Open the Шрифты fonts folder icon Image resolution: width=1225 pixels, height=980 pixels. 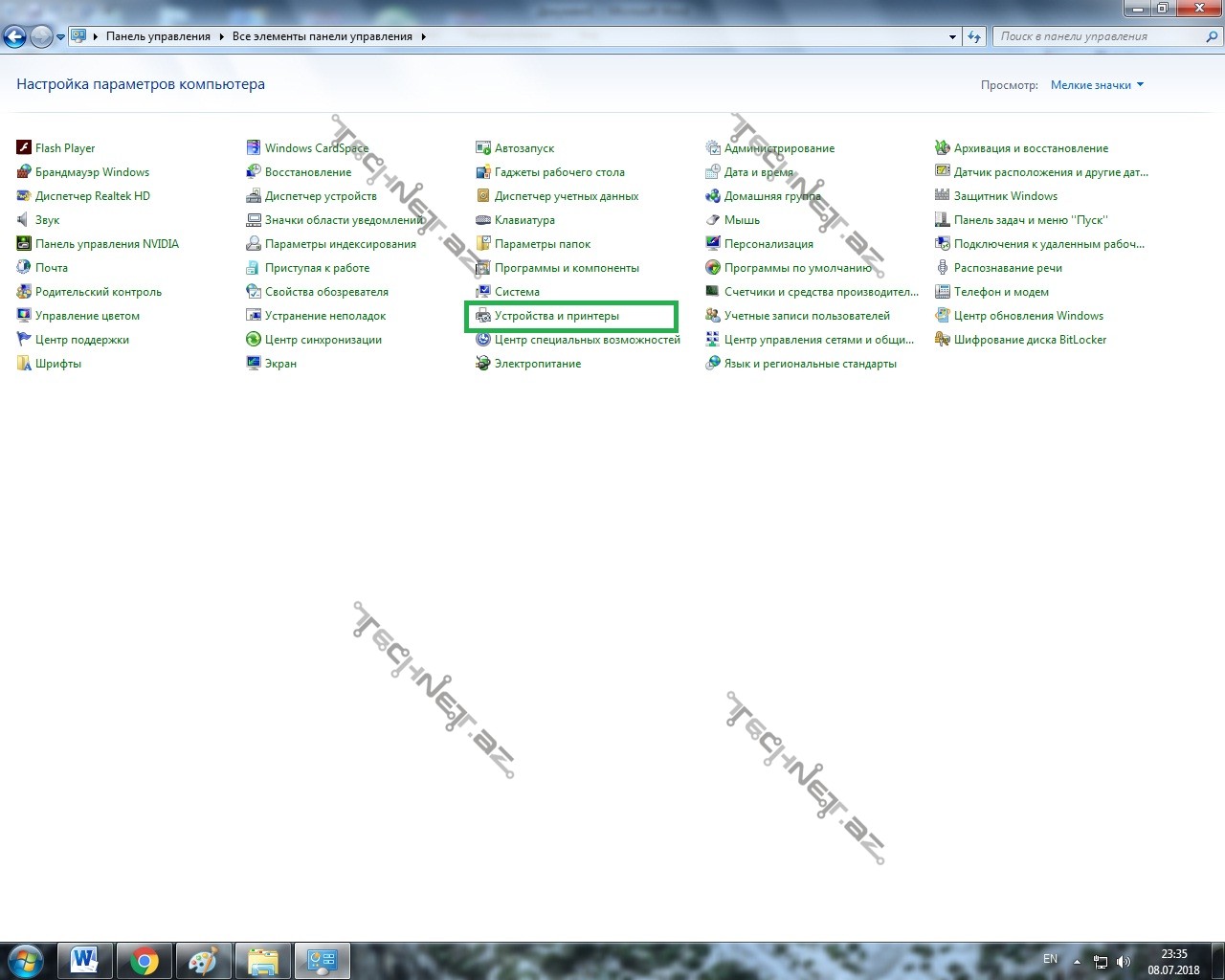point(24,363)
